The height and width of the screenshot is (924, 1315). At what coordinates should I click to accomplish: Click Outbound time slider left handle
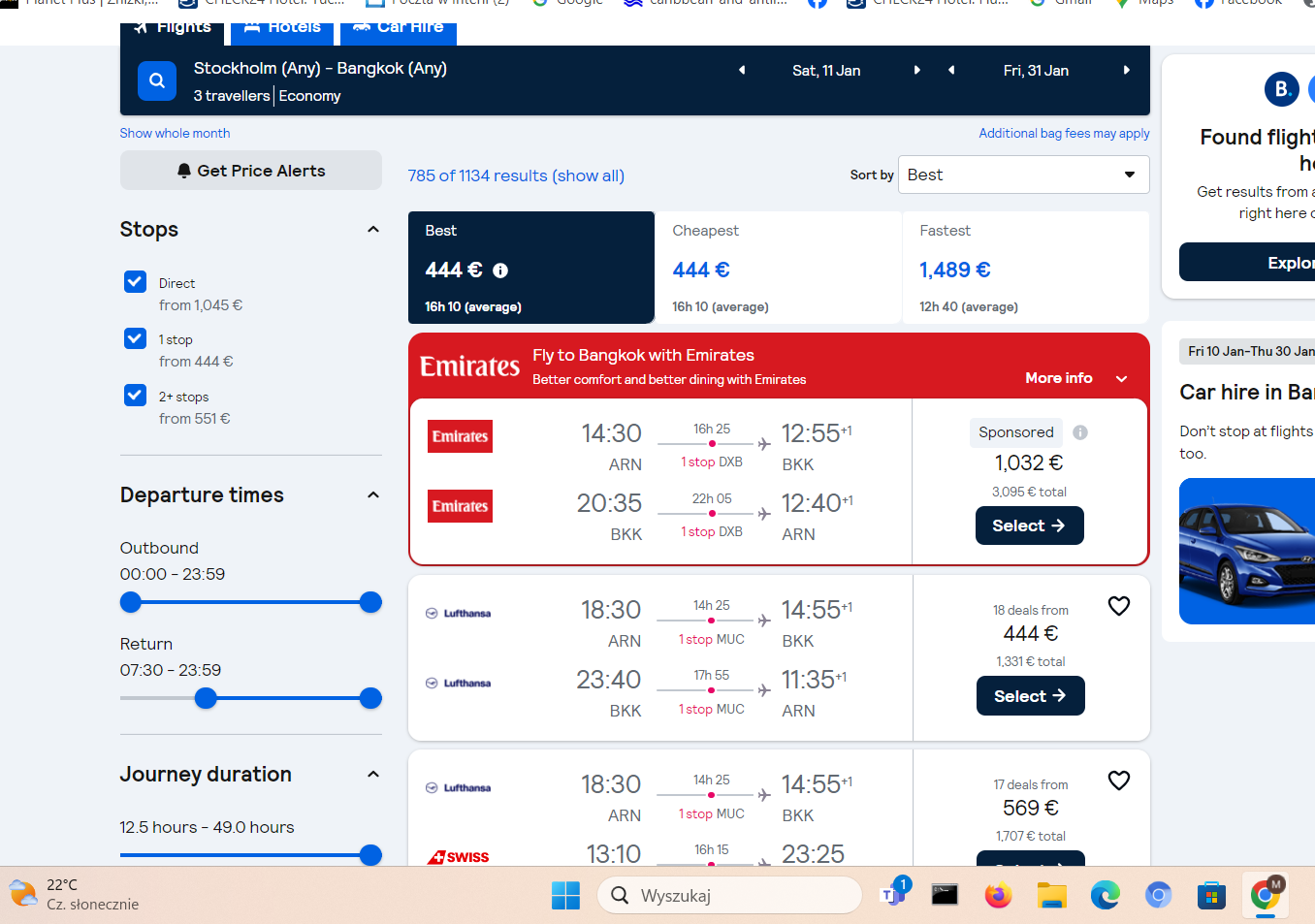click(131, 602)
